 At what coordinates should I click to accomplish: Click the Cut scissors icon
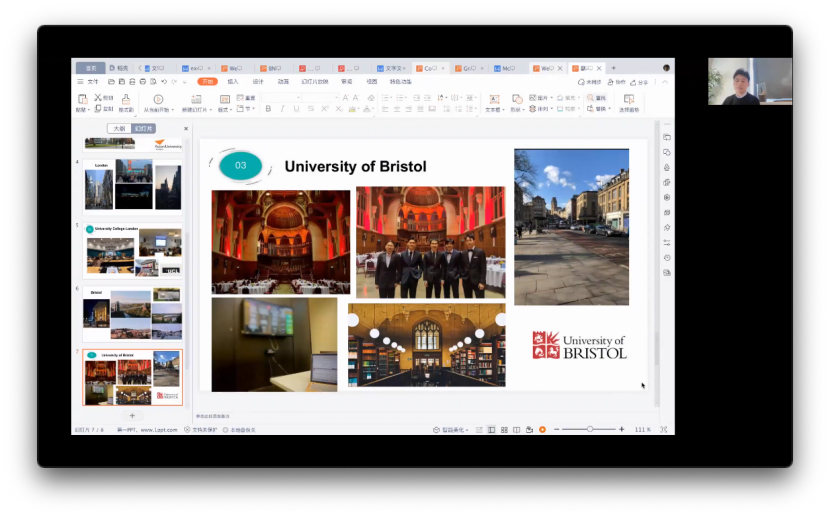(98, 97)
